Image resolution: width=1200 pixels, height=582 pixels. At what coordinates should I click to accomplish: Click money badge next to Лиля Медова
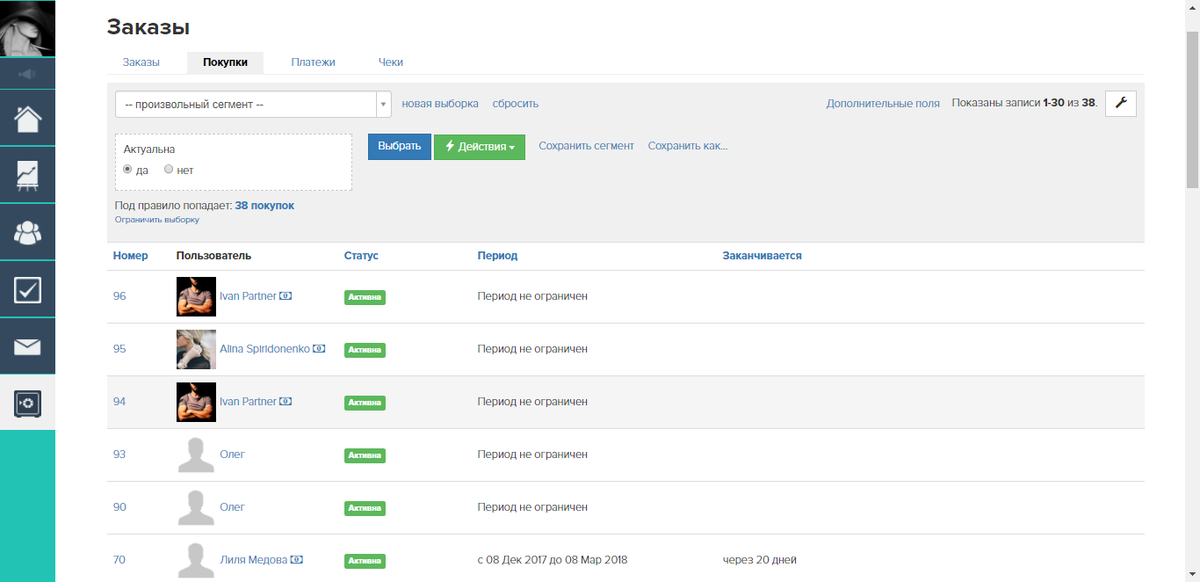(297, 559)
